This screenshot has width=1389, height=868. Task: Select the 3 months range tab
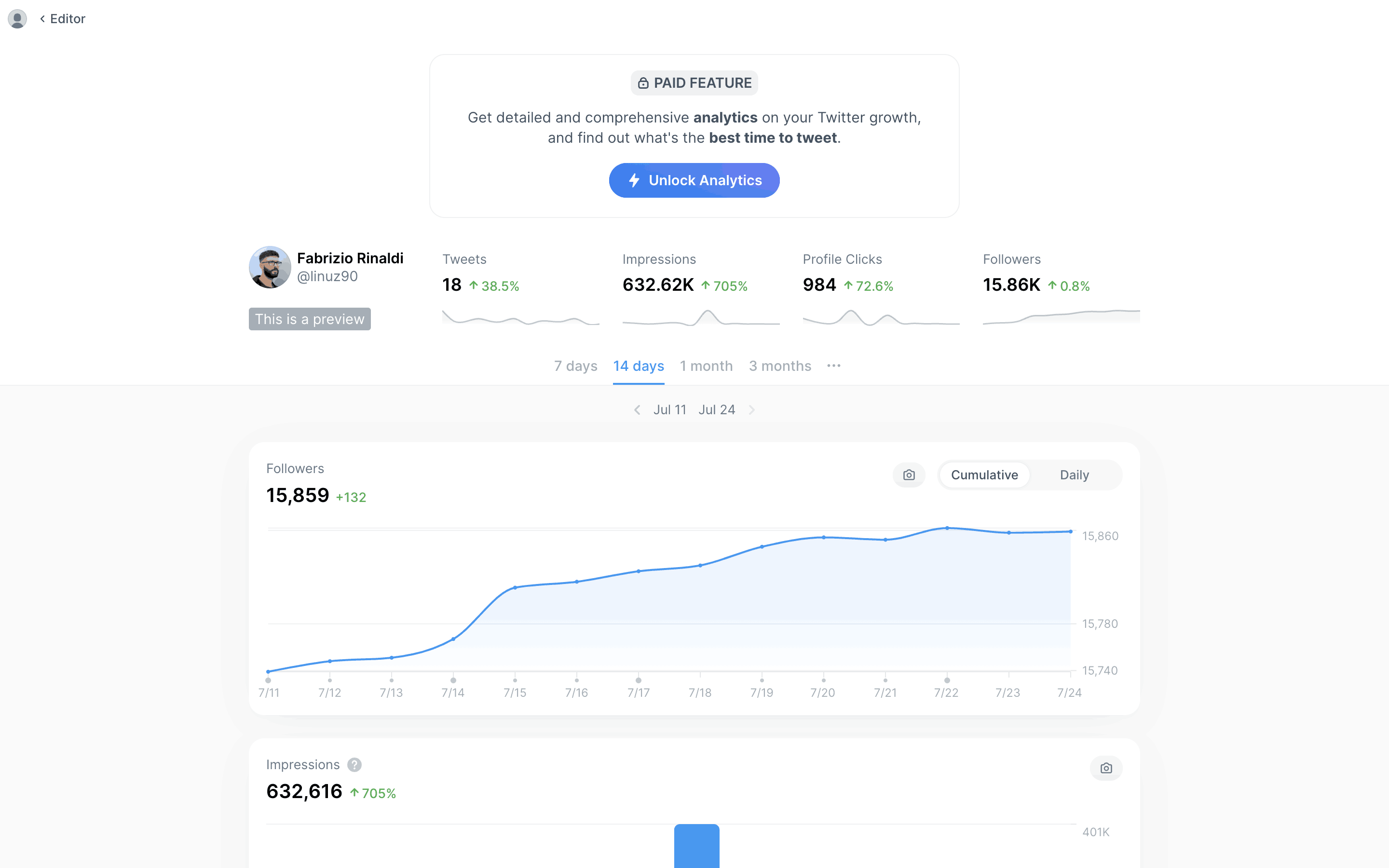779,366
